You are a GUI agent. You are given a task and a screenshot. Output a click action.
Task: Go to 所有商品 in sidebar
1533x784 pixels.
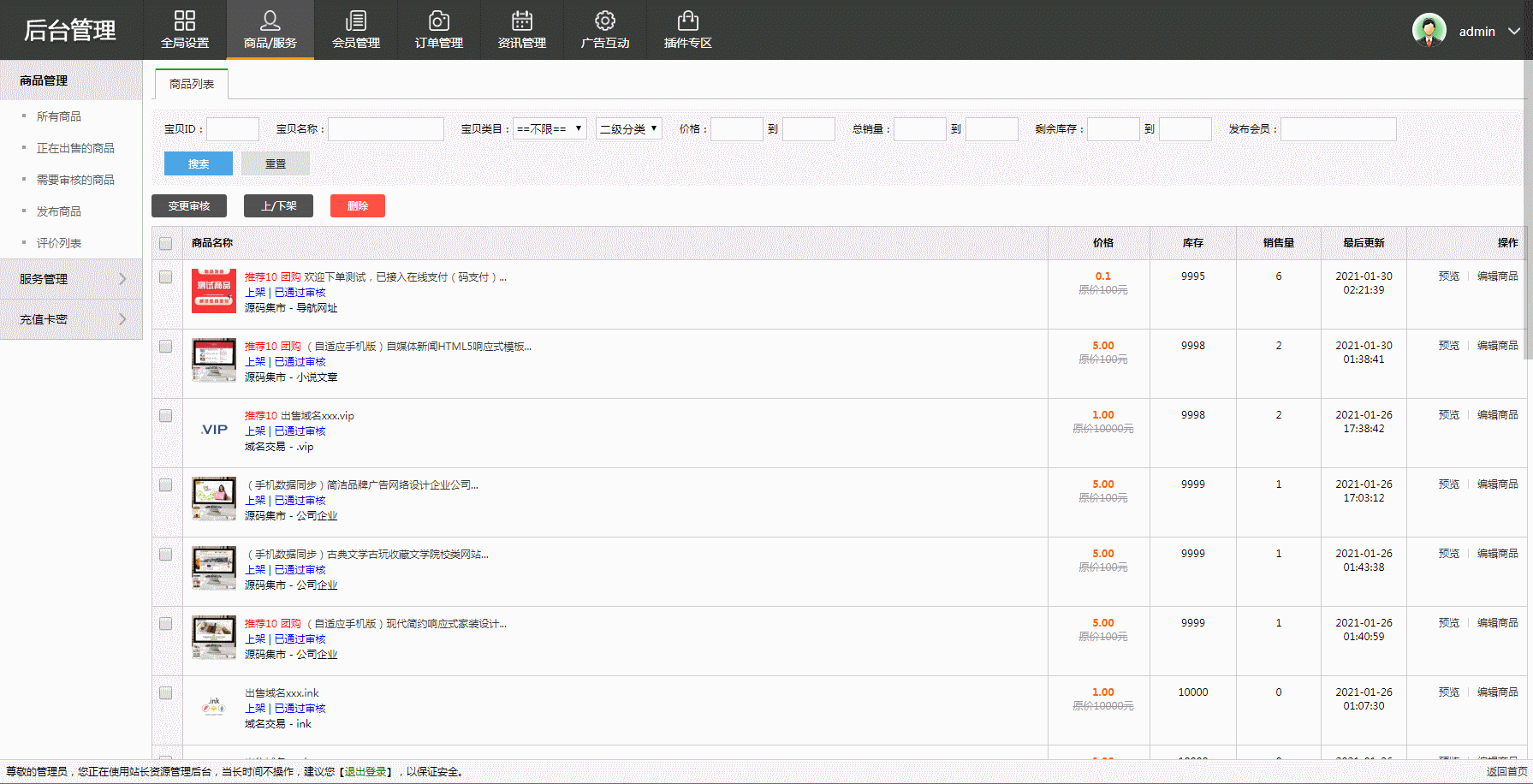coord(59,116)
